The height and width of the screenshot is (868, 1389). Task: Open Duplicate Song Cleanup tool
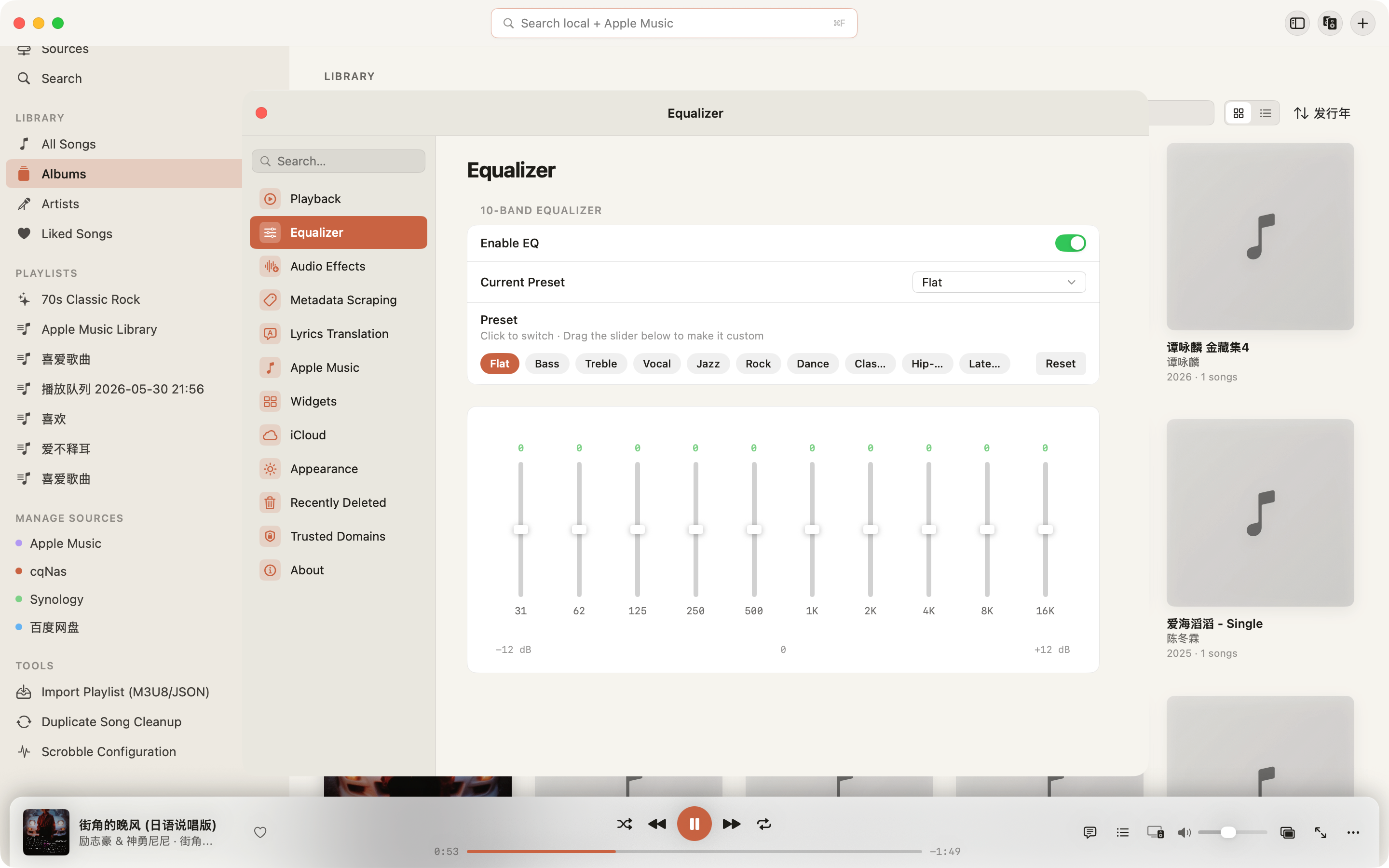123,721
